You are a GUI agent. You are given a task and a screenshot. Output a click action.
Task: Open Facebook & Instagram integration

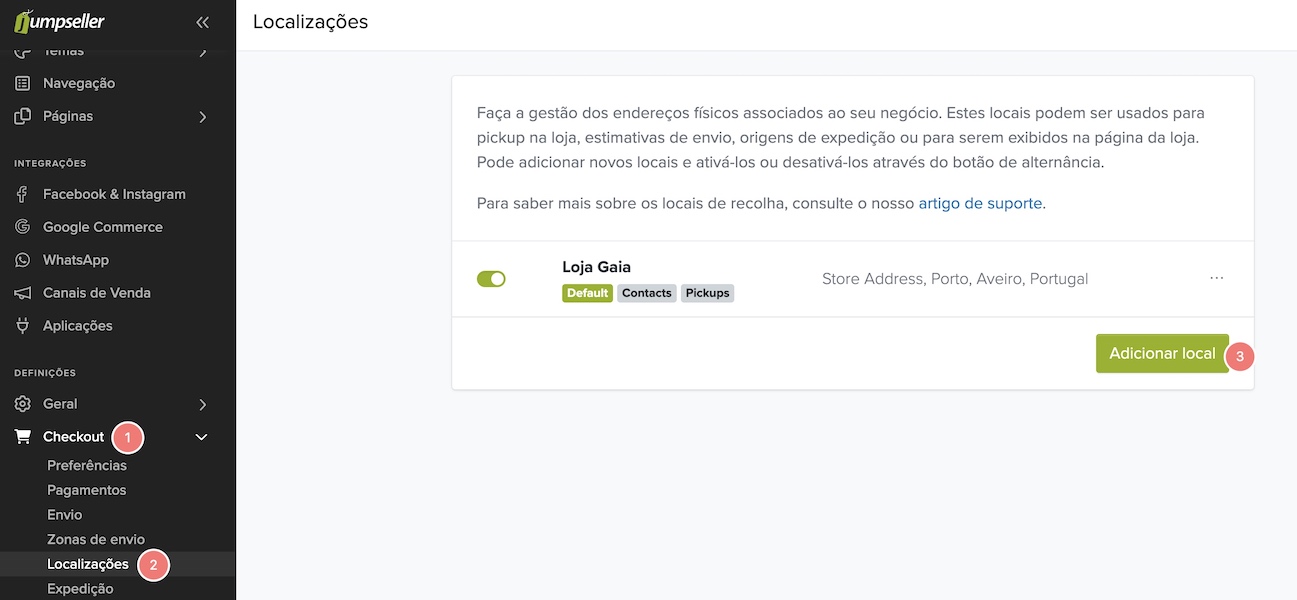[x=114, y=194]
